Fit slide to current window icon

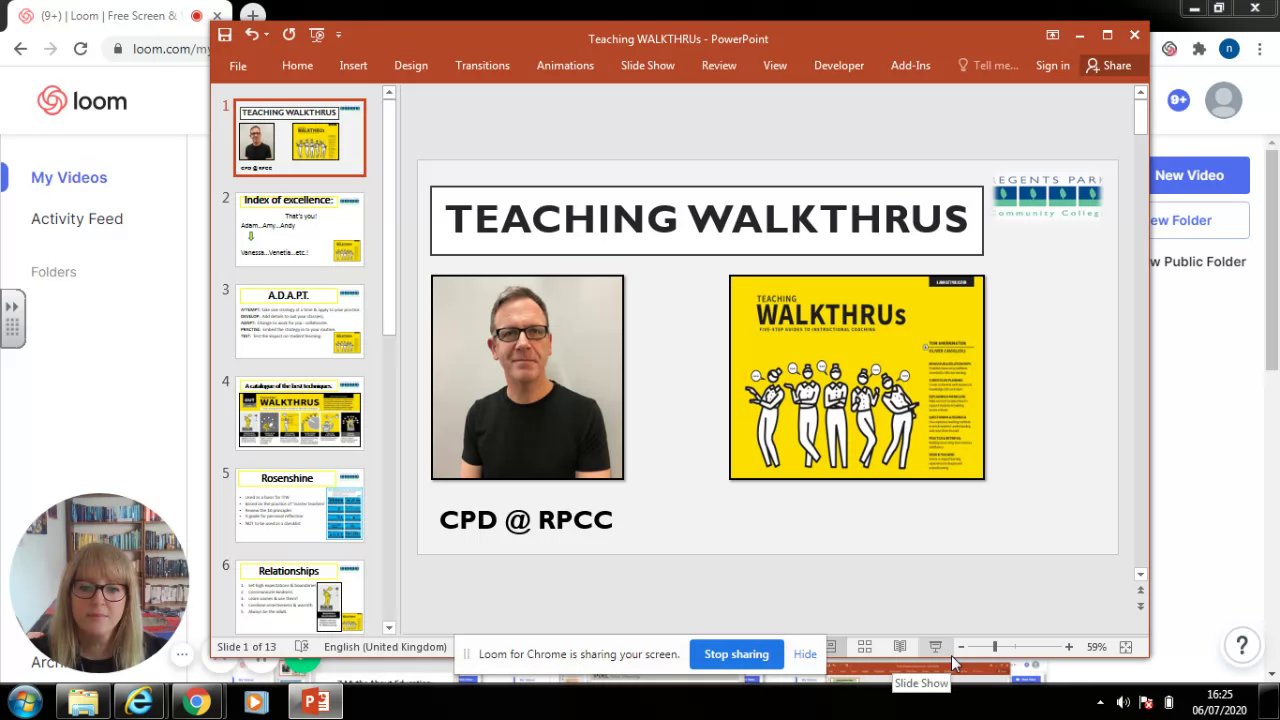[x=1126, y=647]
